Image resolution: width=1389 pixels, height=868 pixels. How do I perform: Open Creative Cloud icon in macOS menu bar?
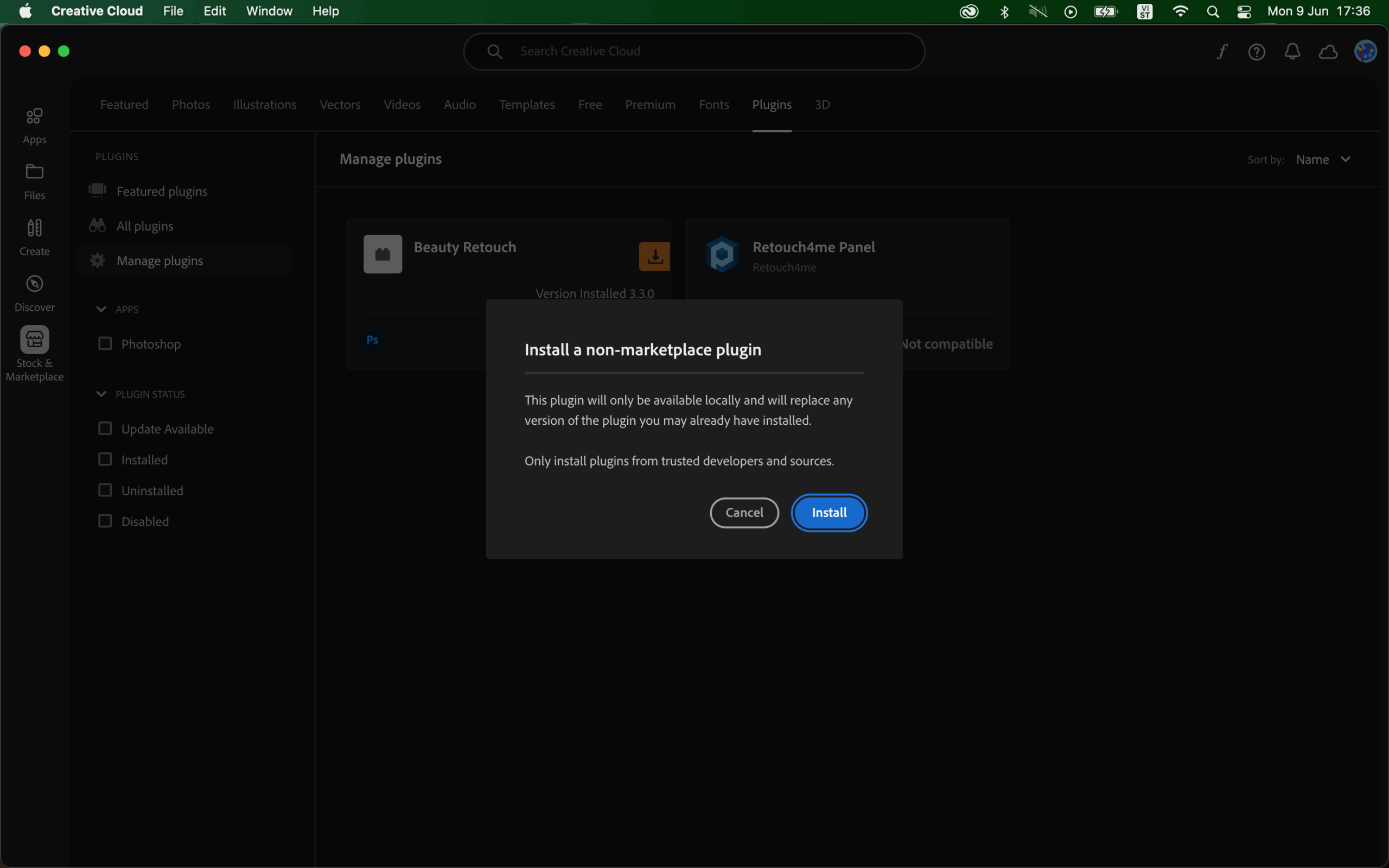(969, 11)
